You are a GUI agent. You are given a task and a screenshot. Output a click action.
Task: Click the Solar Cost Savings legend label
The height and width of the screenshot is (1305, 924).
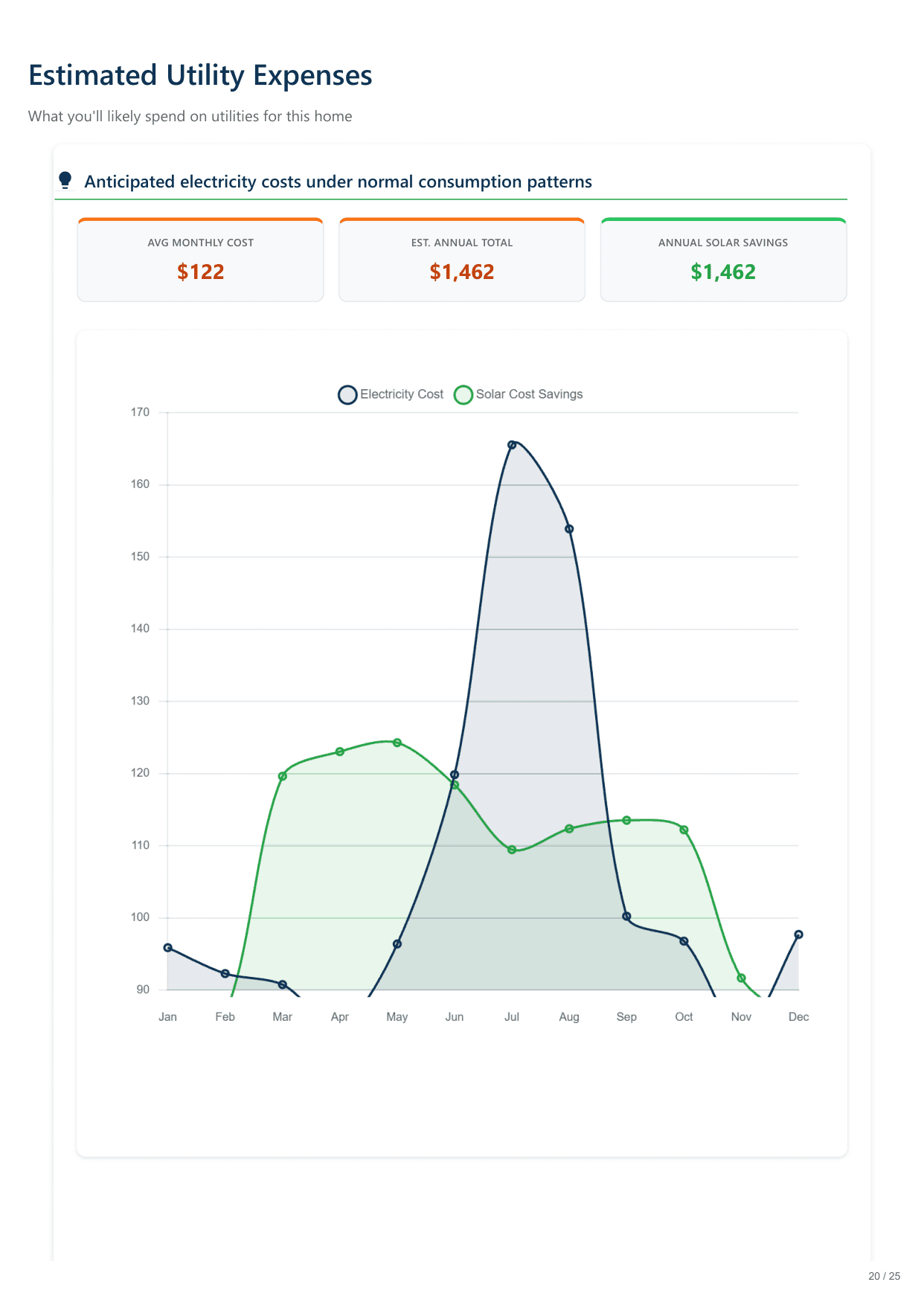pos(529,394)
